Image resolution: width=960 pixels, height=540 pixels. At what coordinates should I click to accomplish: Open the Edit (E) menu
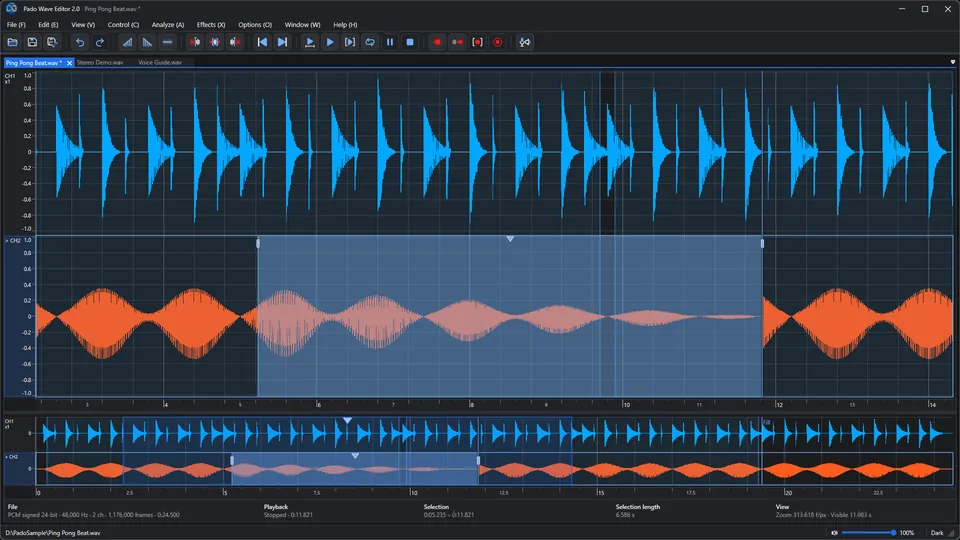[48, 24]
